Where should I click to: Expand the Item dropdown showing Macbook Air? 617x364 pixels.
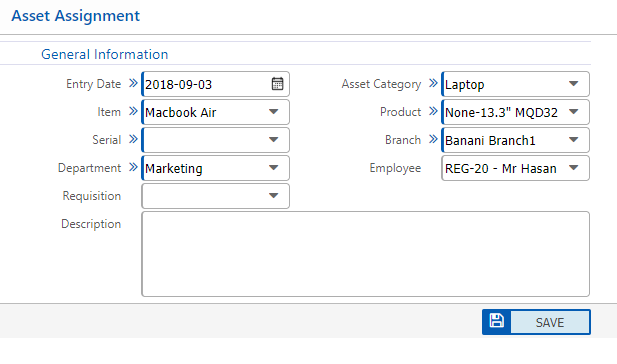pyautogui.click(x=216, y=112)
